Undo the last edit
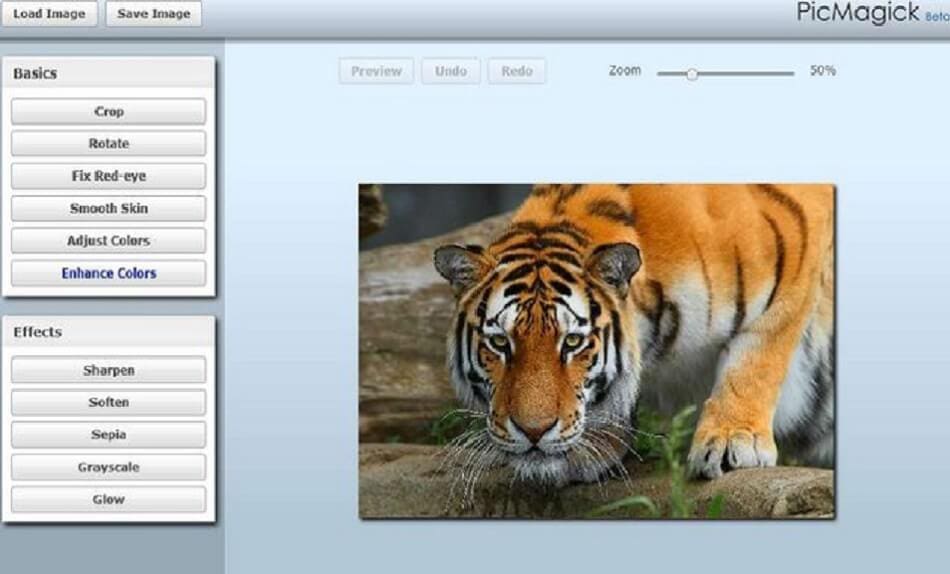This screenshot has height=574, width=950. 451,71
